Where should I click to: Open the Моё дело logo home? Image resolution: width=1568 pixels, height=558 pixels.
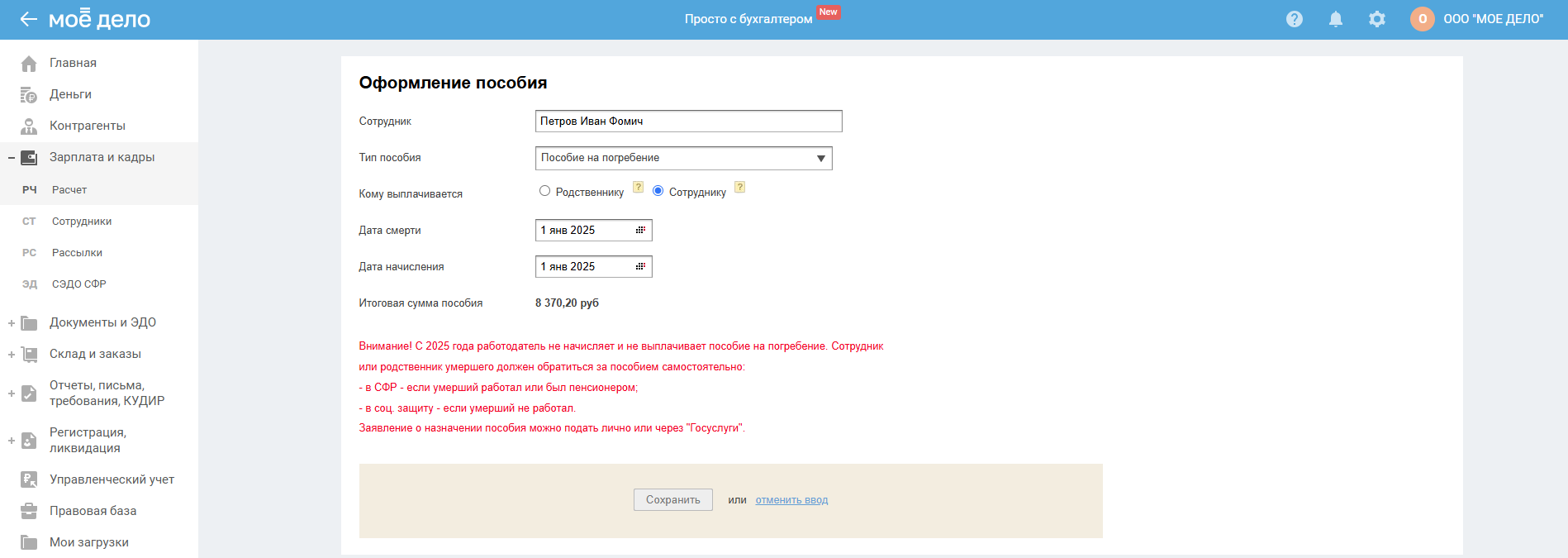click(99, 18)
